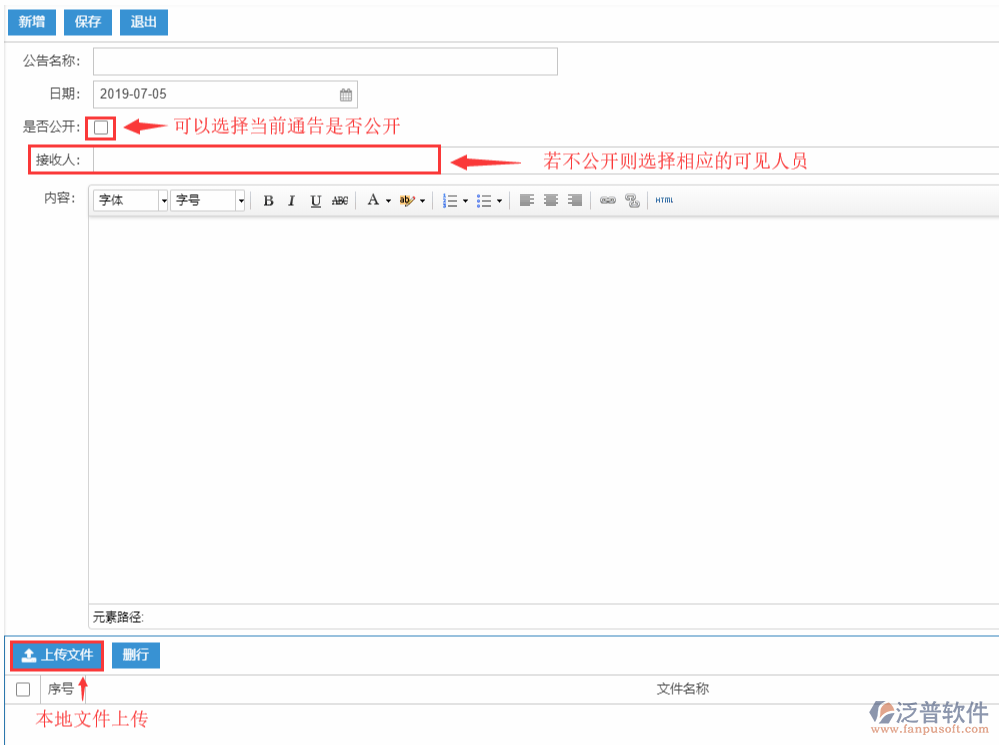Select the checkbox in the file list header
999x745 pixels.
pyautogui.click(x=21, y=688)
